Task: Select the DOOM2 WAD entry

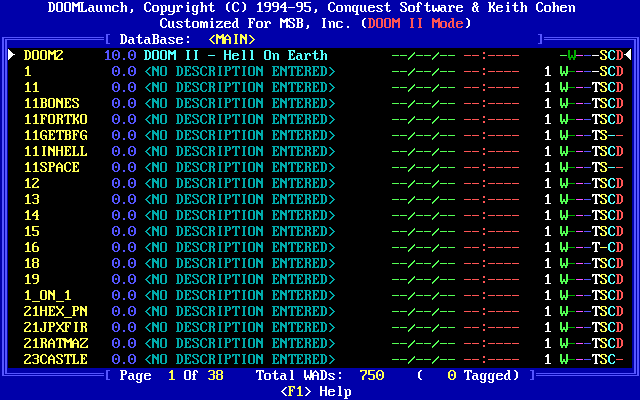Action: (x=320, y=55)
